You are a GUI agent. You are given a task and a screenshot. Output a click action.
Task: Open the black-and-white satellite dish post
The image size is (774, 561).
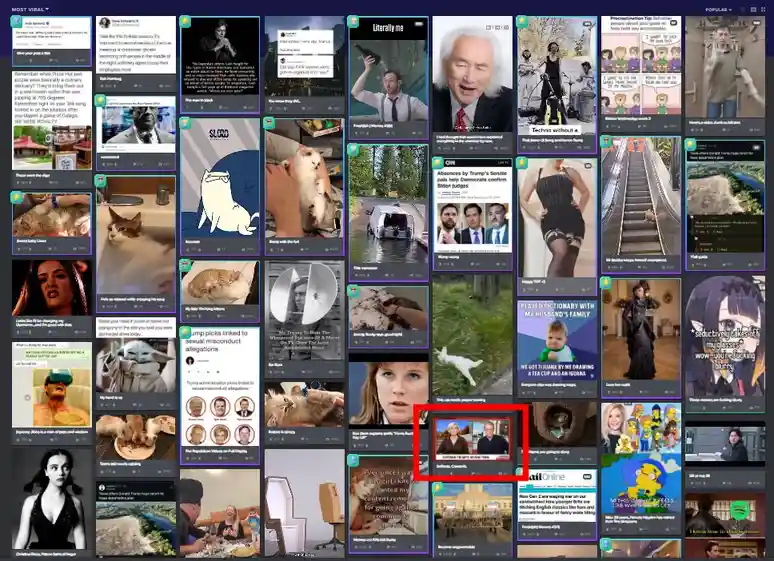[x=304, y=319]
